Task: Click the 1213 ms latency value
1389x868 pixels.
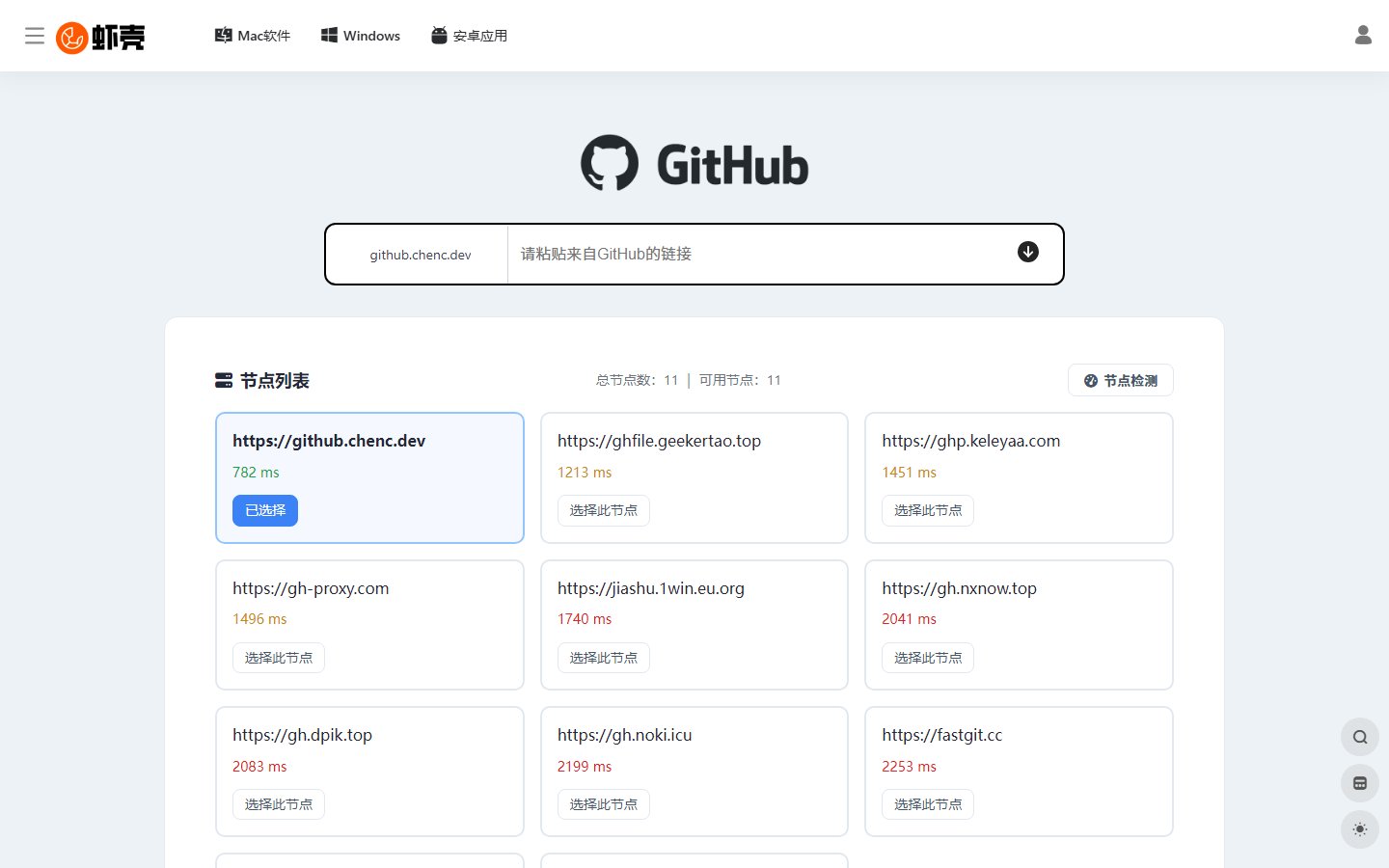Action: click(585, 473)
